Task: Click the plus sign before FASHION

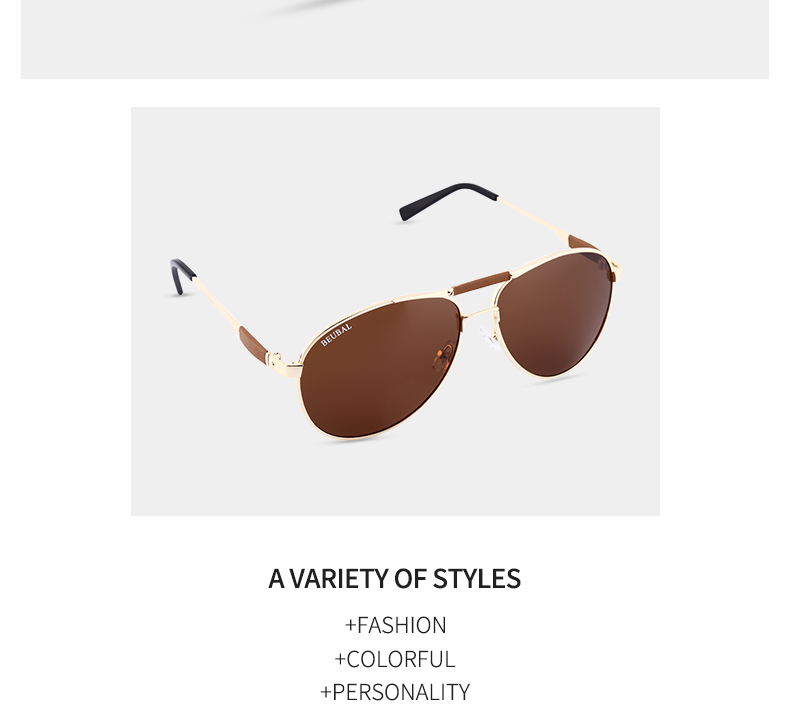Action: pos(350,625)
